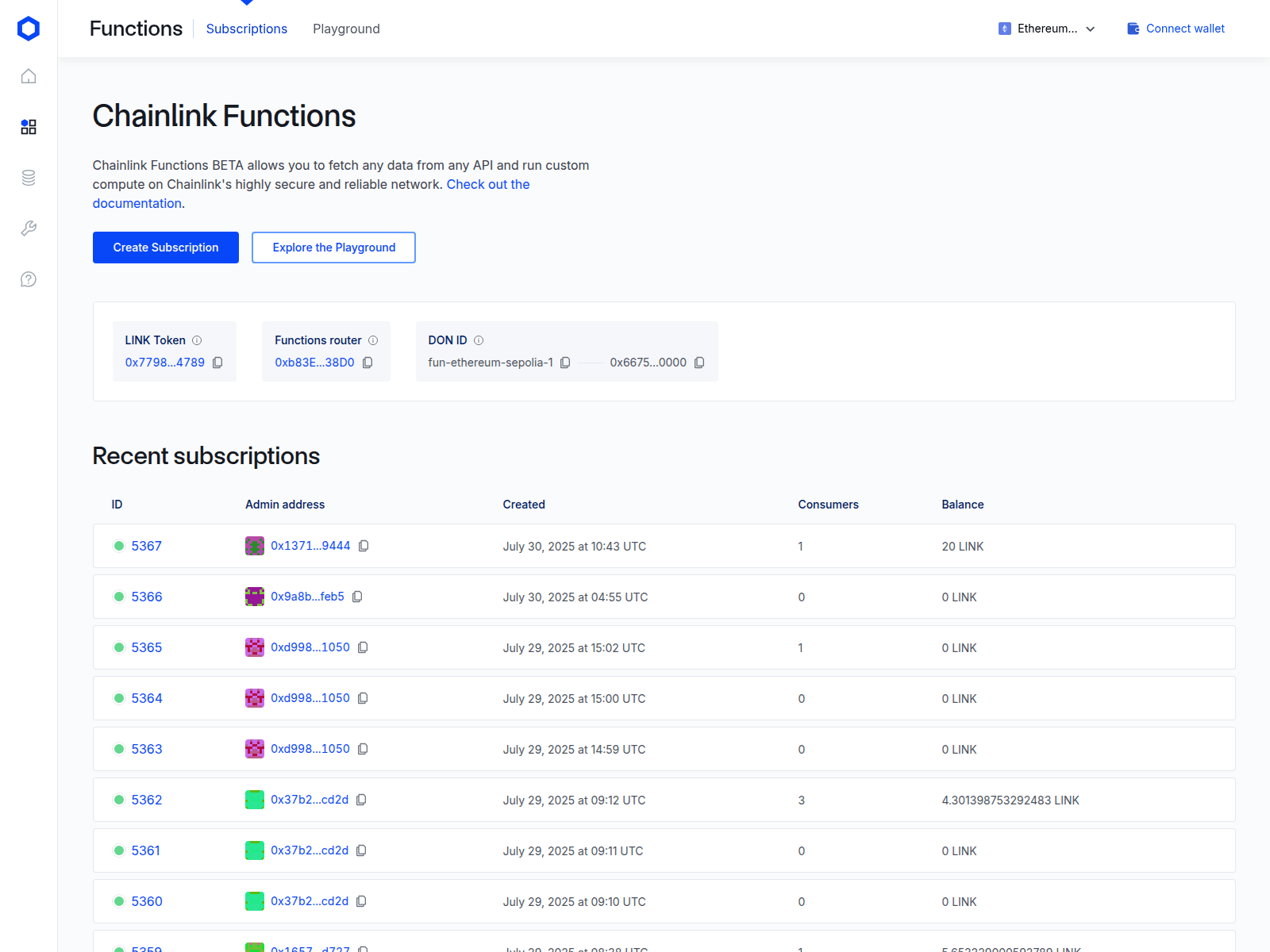Viewport: 1270px width, 952px height.
Task: Copy admin address of subscription 5362
Action: pyautogui.click(x=361, y=800)
